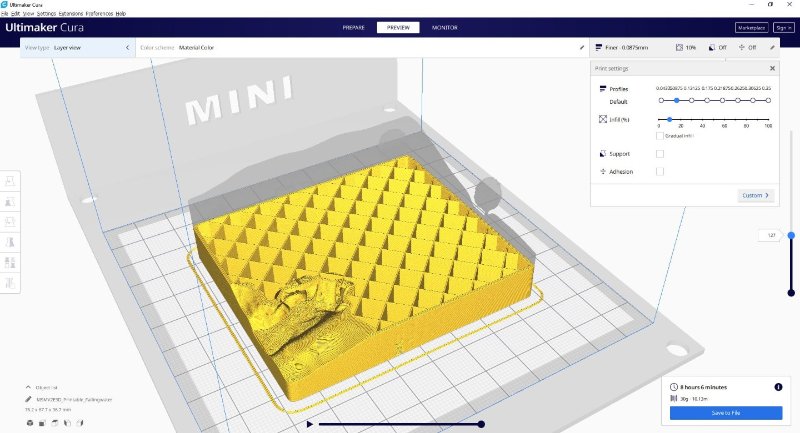800x433 pixels.
Task: Switch to 3D perspective camera view
Action: point(30,423)
